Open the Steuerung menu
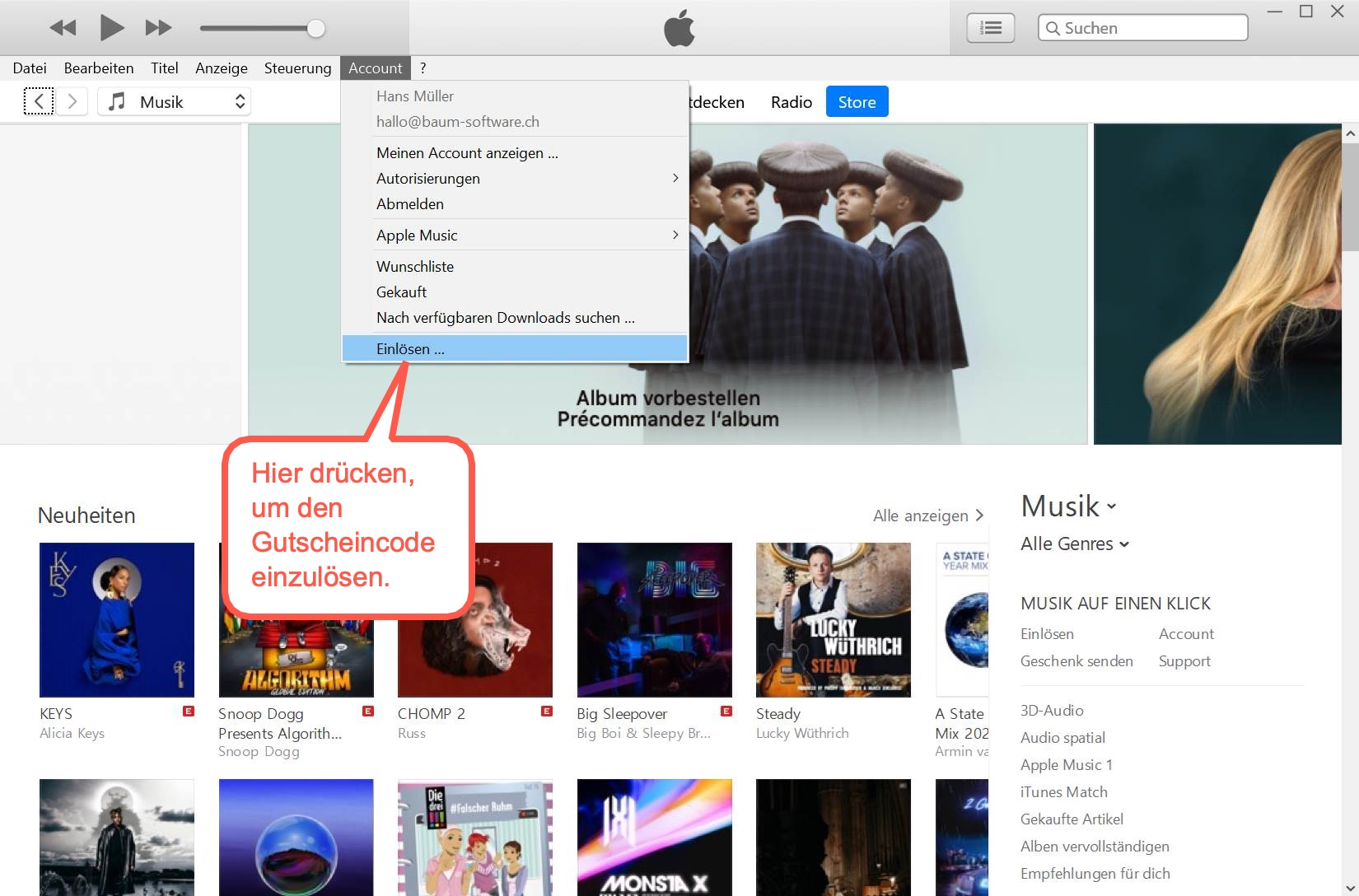The height and width of the screenshot is (896, 1359). point(297,68)
